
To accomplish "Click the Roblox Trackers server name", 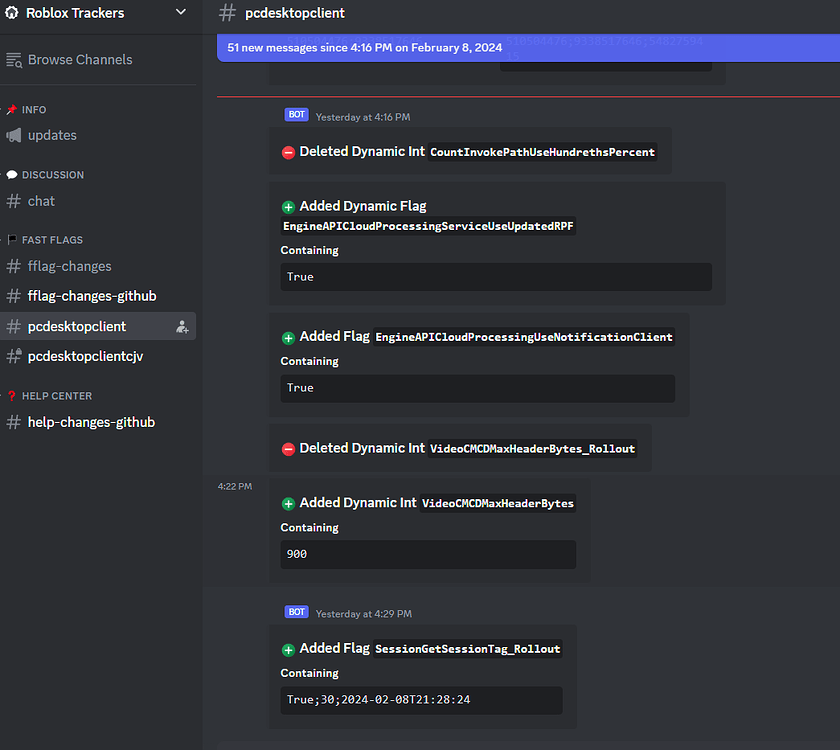I will point(75,13).
